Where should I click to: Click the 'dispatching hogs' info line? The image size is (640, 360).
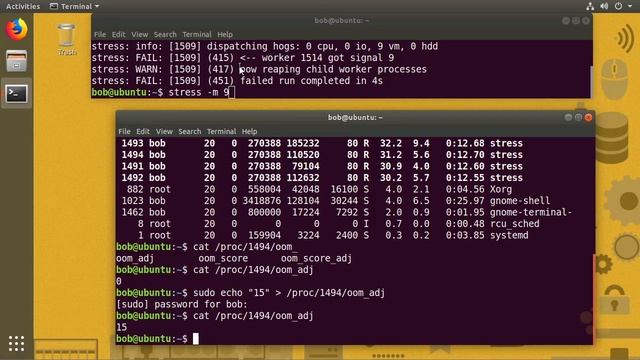click(264, 46)
